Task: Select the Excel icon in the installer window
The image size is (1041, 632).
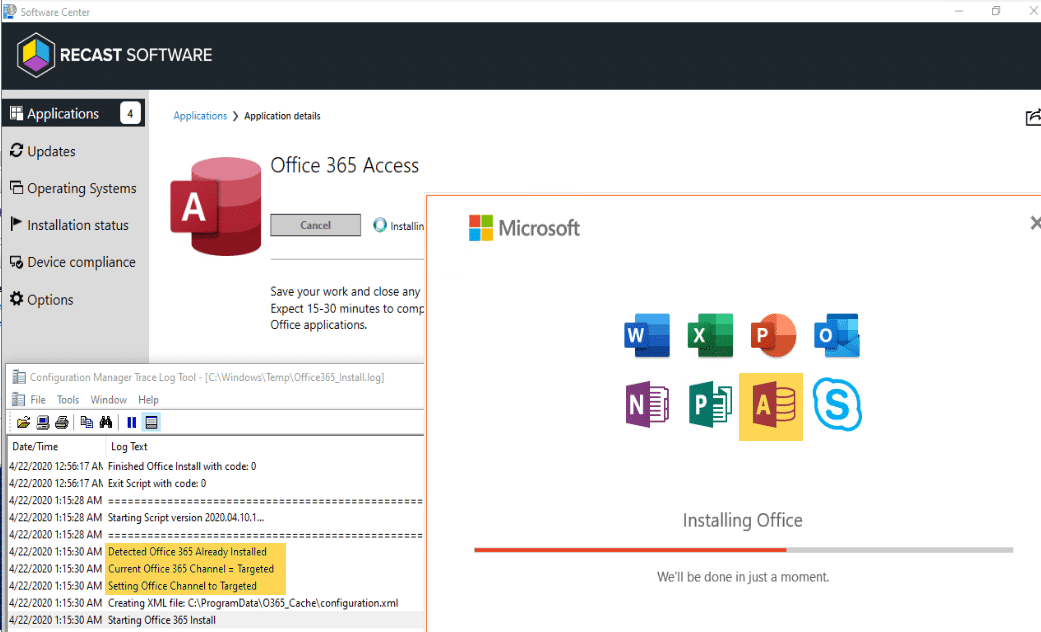Action: (x=710, y=335)
